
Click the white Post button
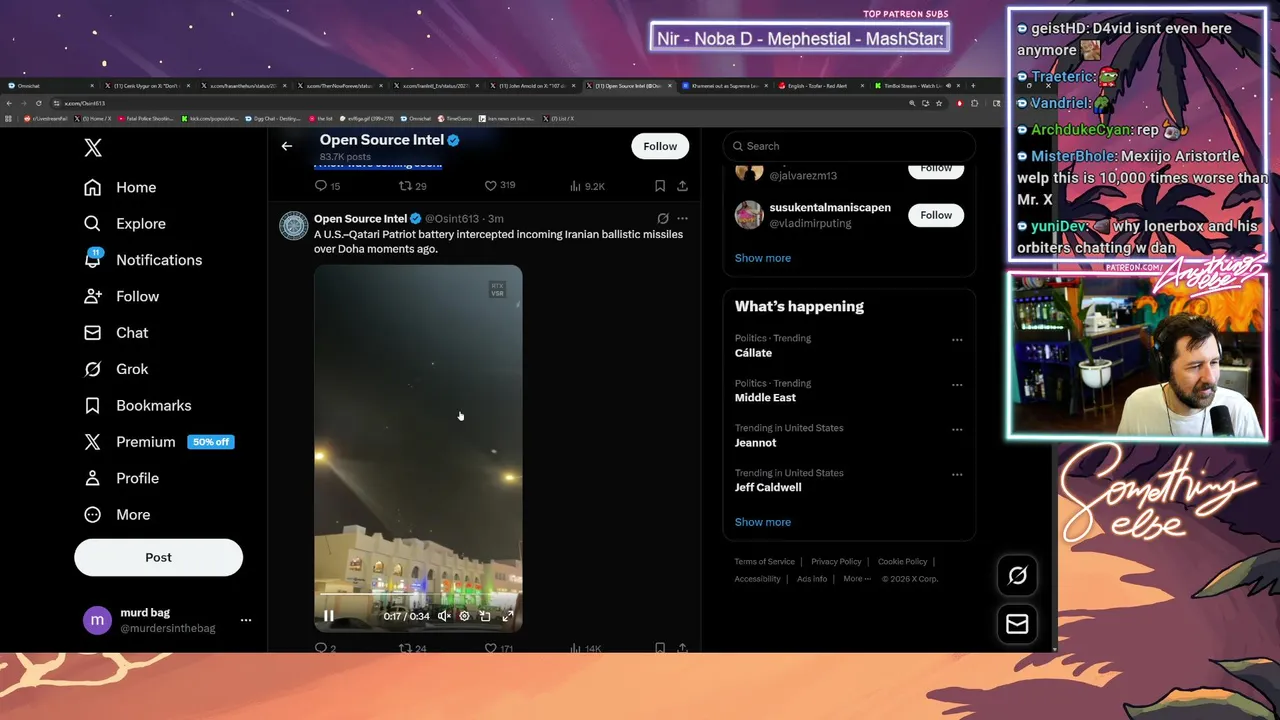click(158, 557)
